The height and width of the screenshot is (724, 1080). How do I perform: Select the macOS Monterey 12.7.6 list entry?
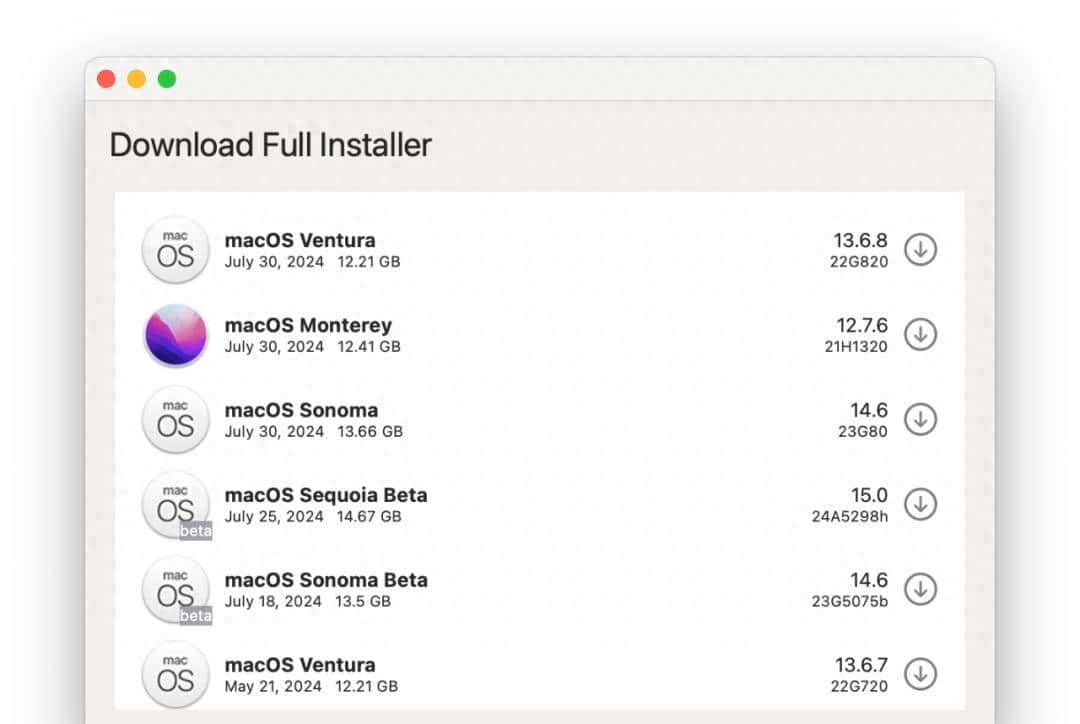pos(500,335)
